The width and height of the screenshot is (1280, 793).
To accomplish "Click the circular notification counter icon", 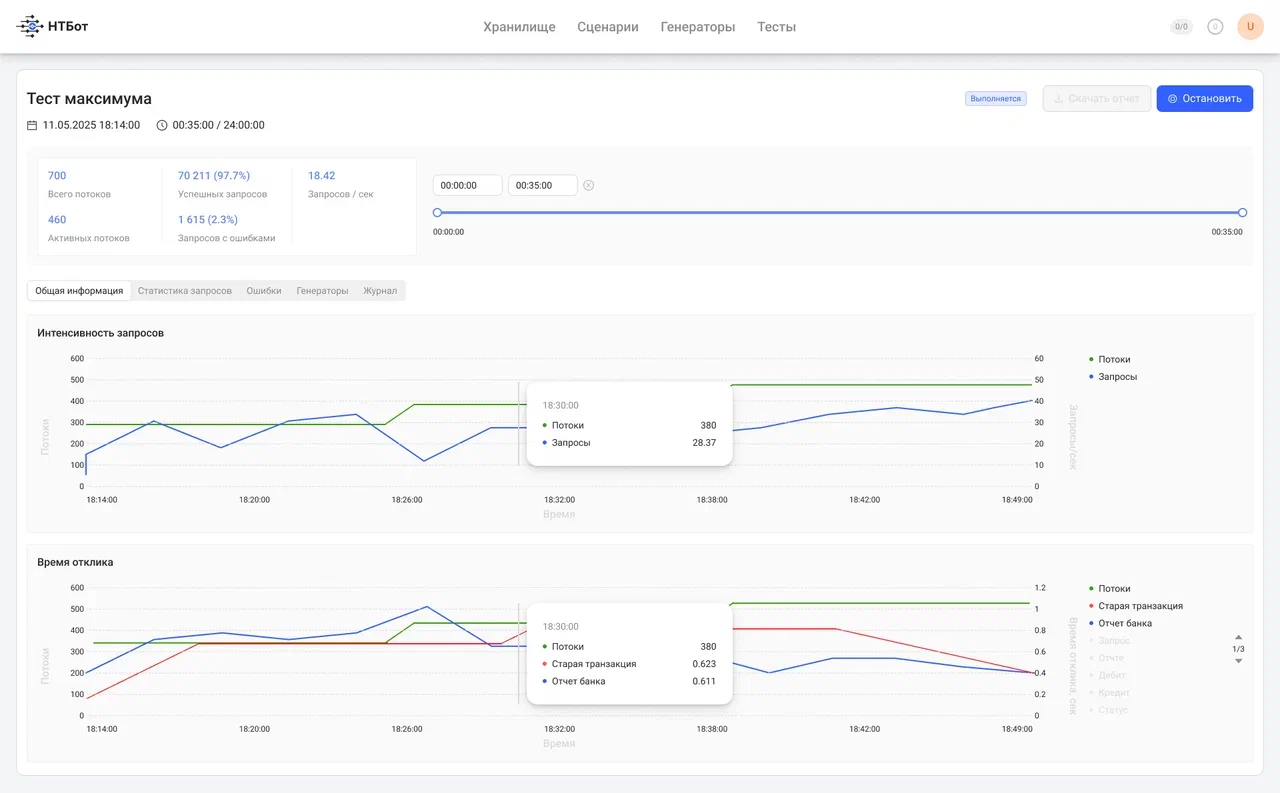I will click(x=1215, y=27).
